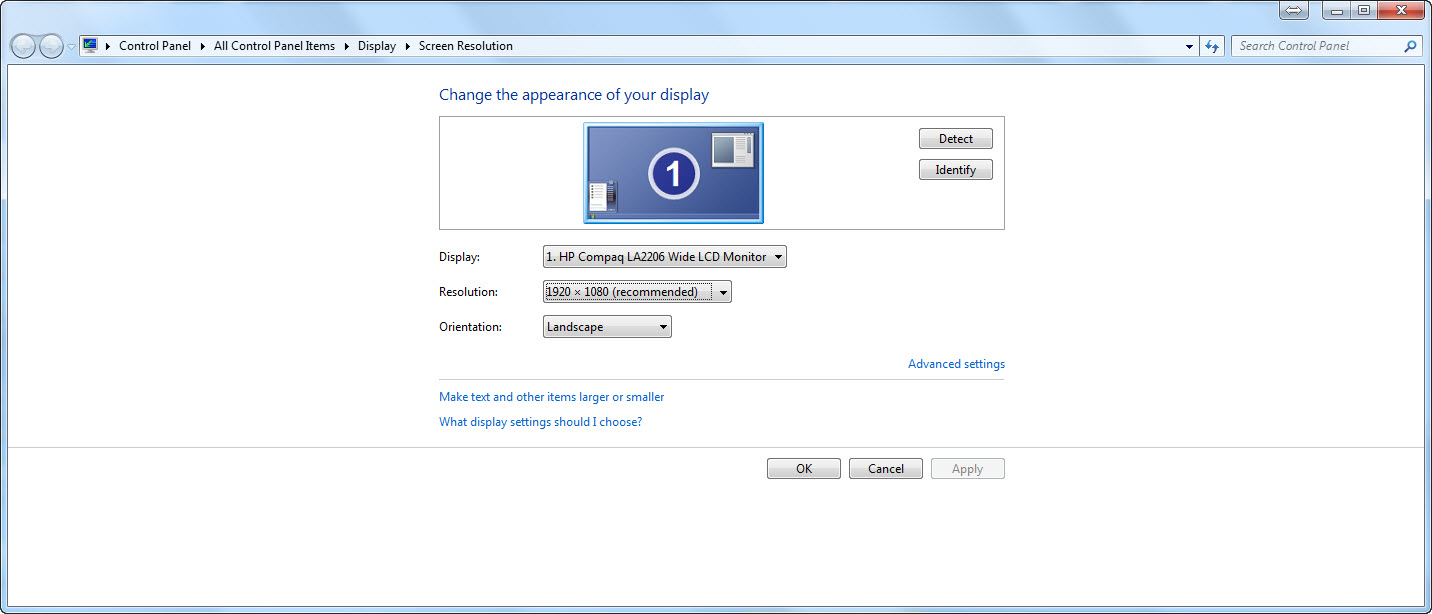Refresh the Control Panel page

(1212, 46)
